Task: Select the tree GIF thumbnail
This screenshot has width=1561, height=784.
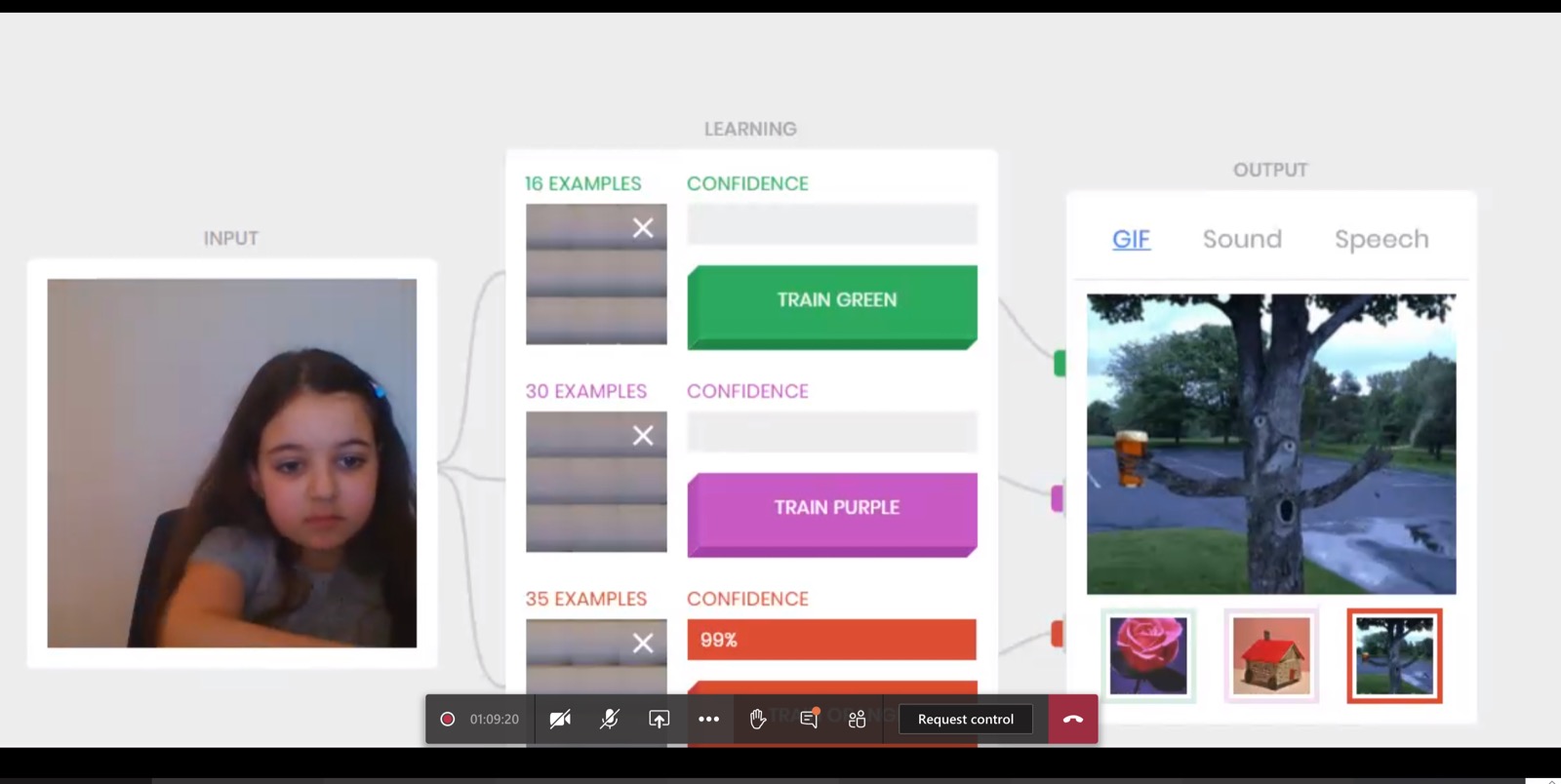Action: click(x=1394, y=656)
